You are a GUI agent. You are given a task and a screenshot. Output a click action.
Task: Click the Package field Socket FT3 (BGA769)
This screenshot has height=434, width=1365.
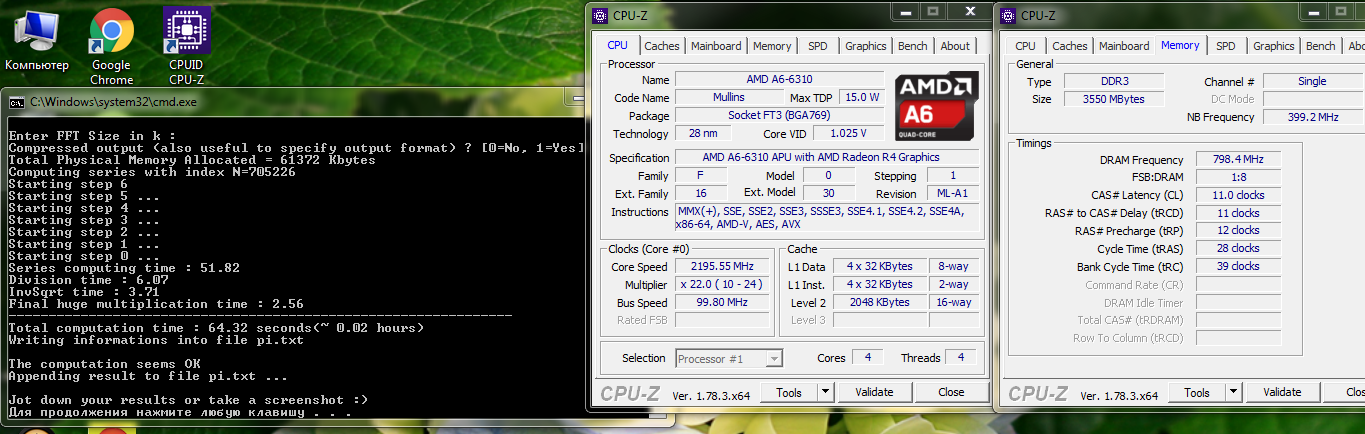tap(780, 115)
